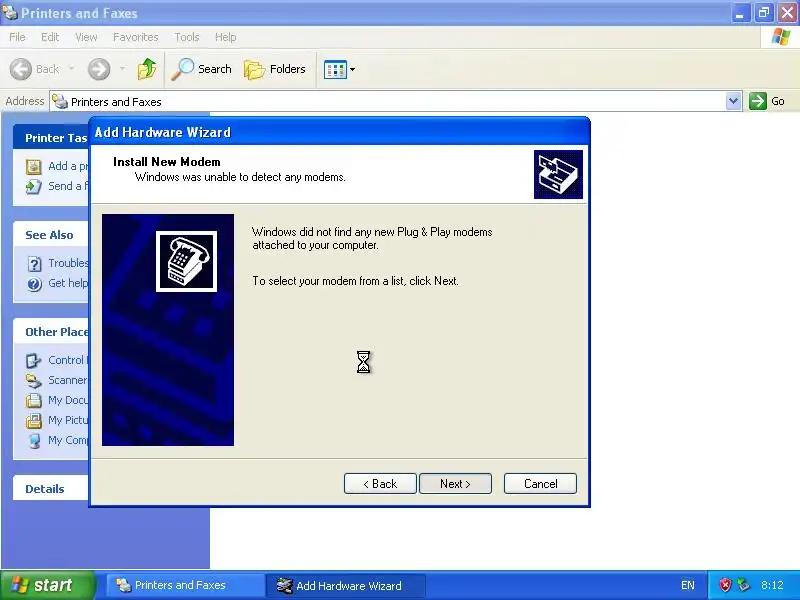Viewport: 800px width, 600px height.
Task: Toggle the Folders pane button
Action: coord(274,69)
